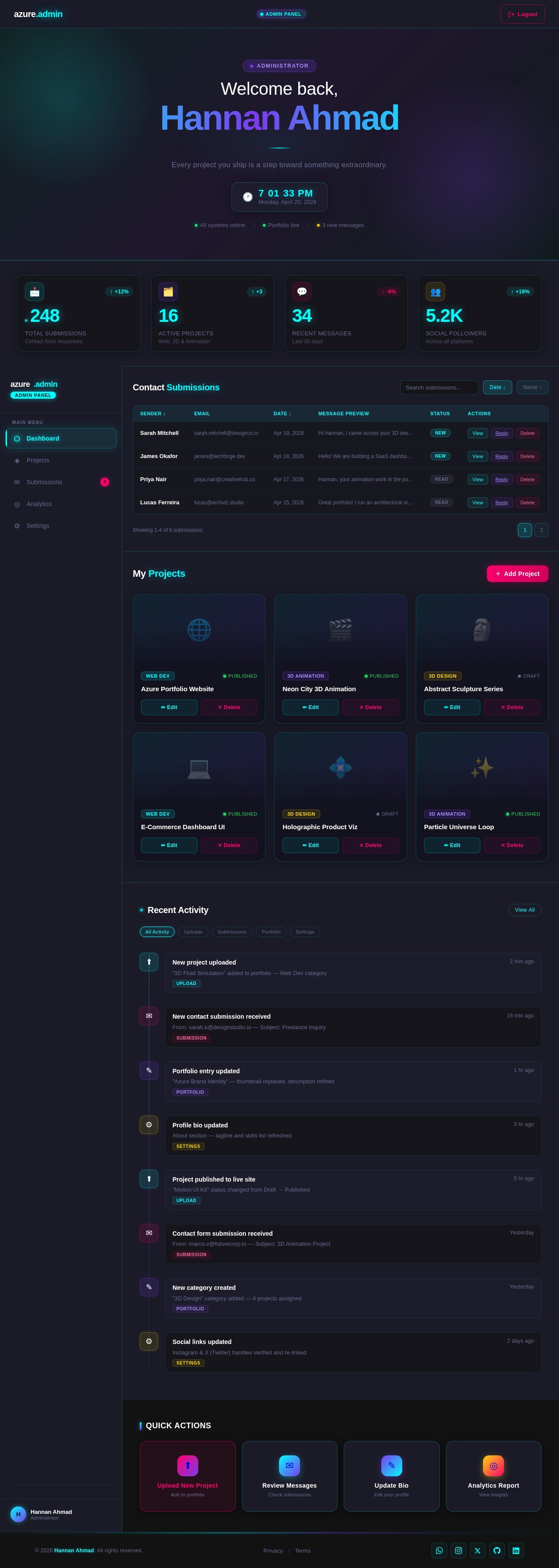Click the Update Bio quick action
The height and width of the screenshot is (1568, 559).
click(392, 1476)
